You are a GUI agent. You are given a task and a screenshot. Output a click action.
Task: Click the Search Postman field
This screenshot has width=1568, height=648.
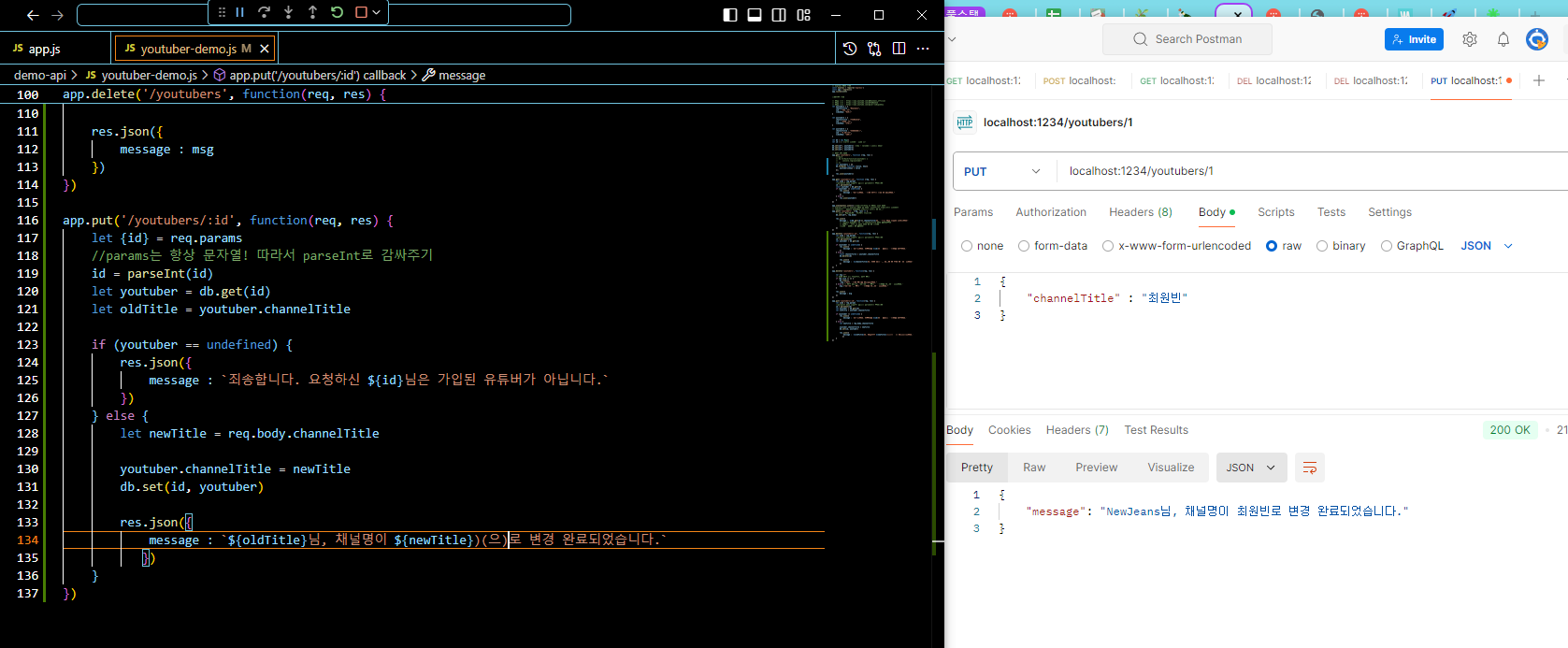[1187, 39]
